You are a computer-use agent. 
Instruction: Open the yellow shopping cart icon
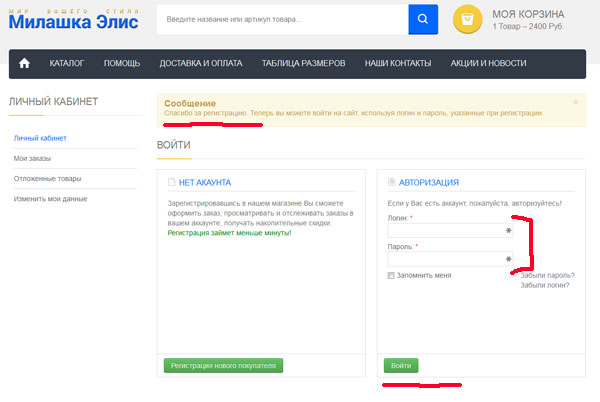pyautogui.click(x=467, y=19)
